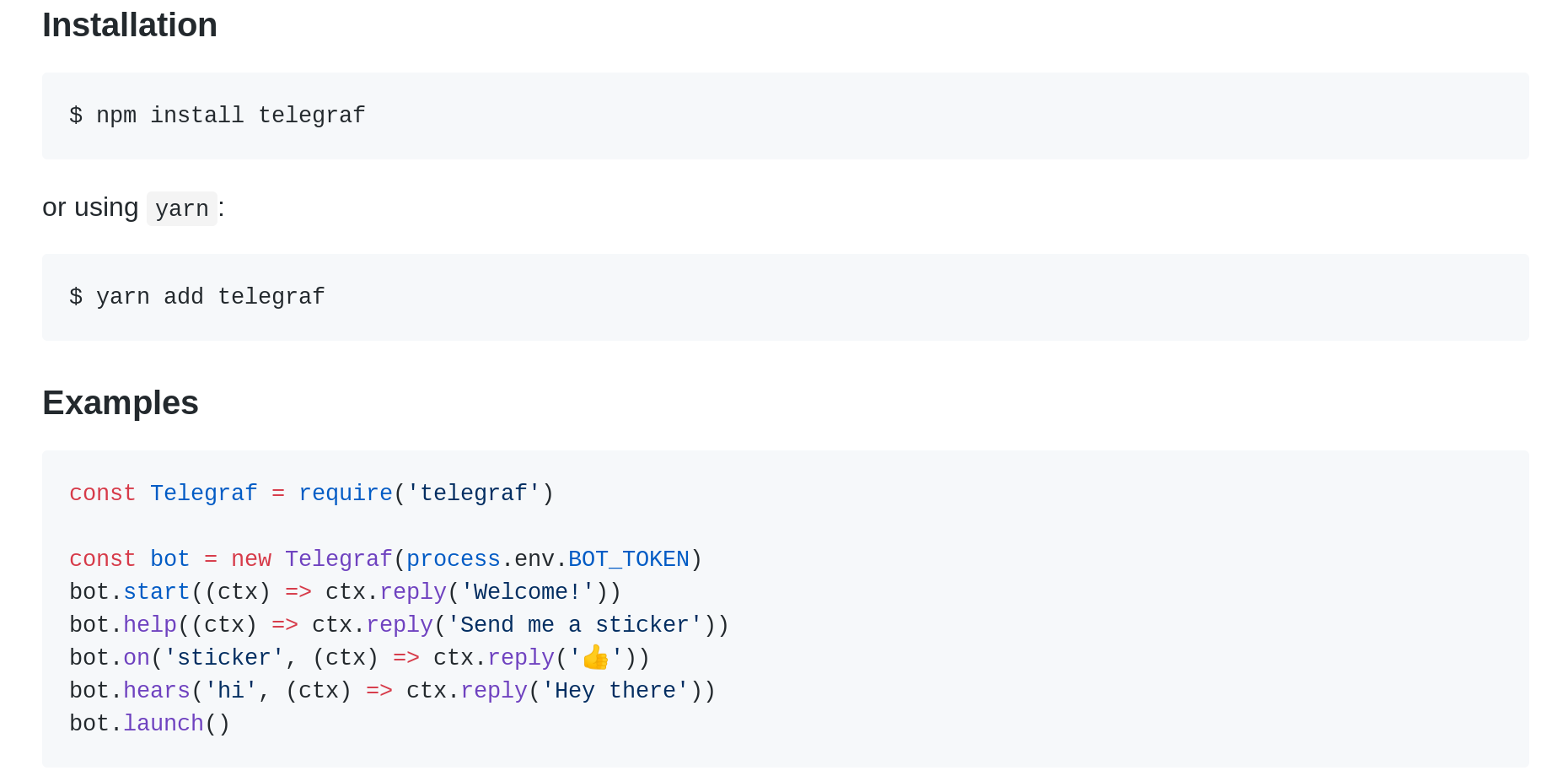The width and height of the screenshot is (1568, 776).
Task: Click the 'Hey there' string literal
Action: pyautogui.click(x=615, y=691)
